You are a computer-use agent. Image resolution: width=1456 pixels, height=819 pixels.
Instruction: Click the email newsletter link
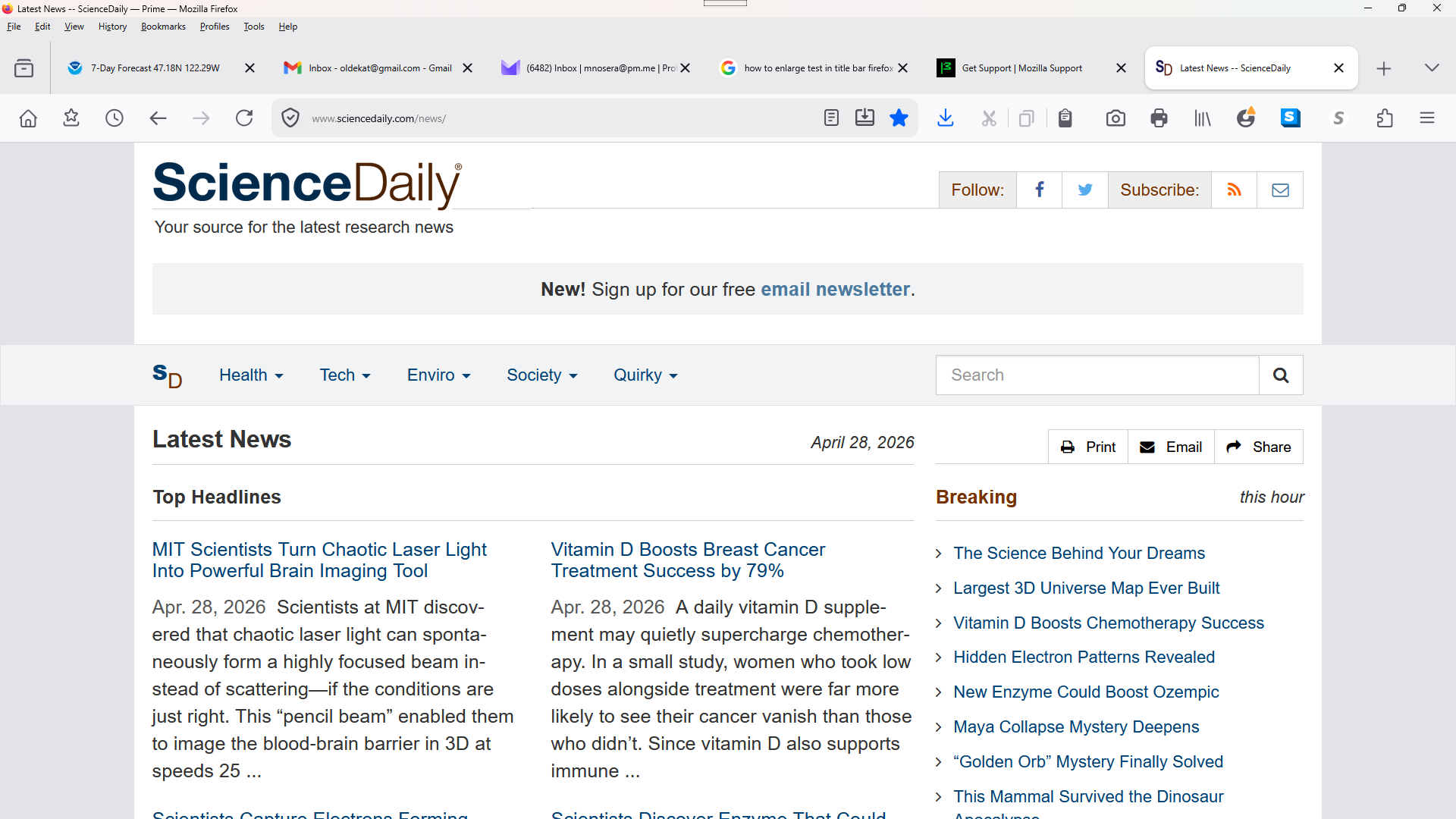[x=835, y=290]
